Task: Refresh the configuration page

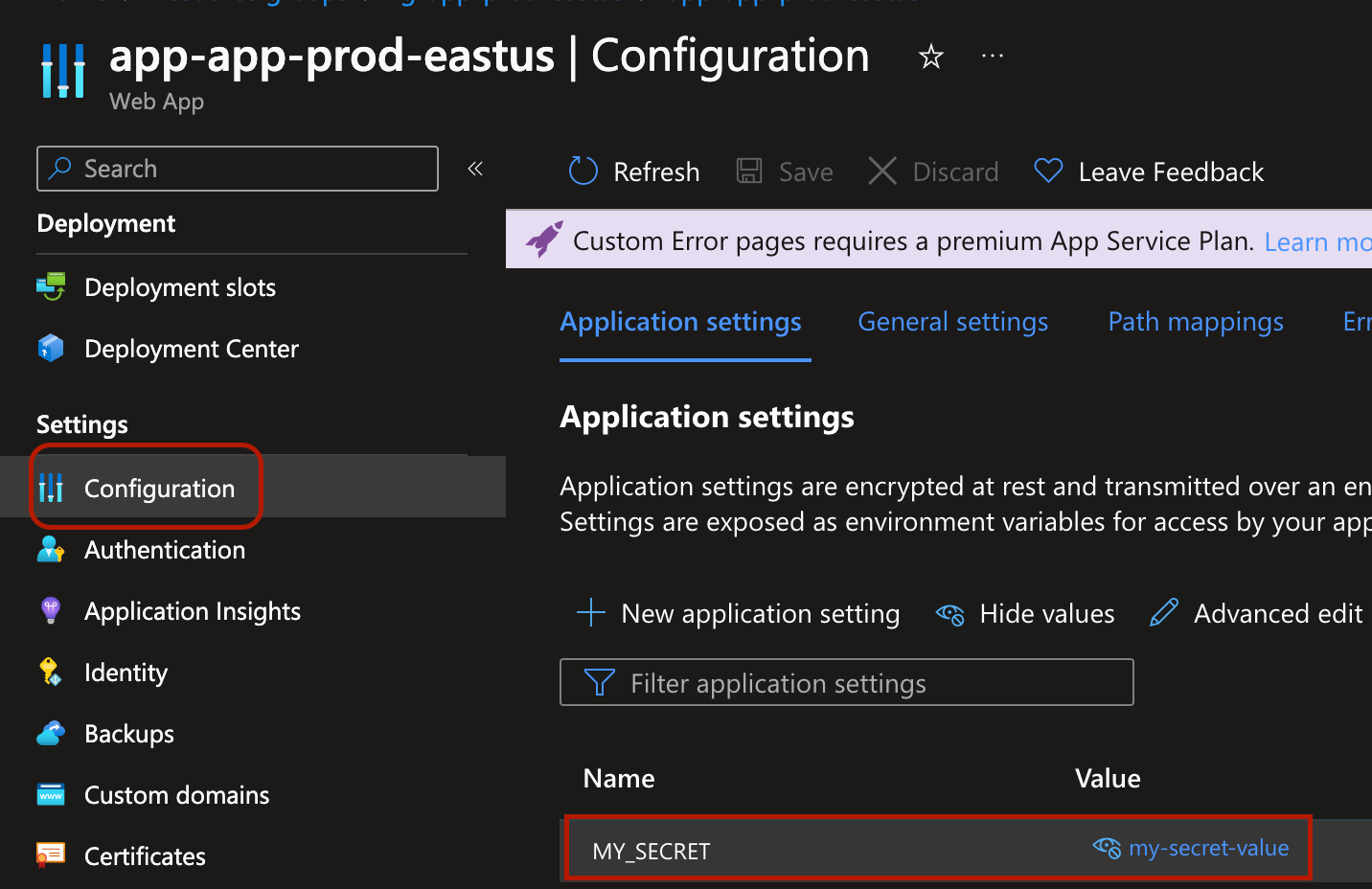Action: click(656, 172)
